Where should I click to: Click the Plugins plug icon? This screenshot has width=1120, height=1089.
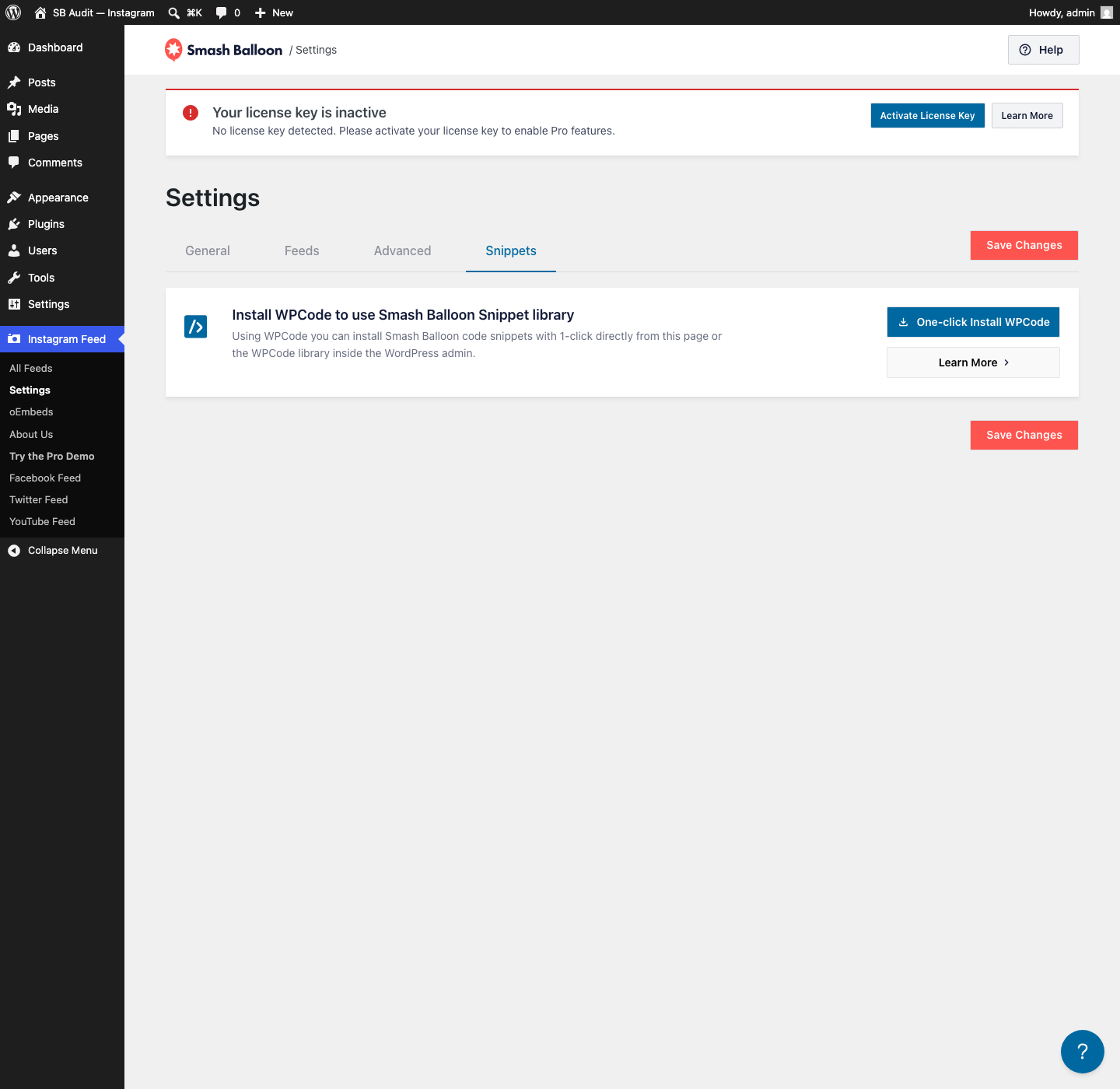tap(14, 224)
